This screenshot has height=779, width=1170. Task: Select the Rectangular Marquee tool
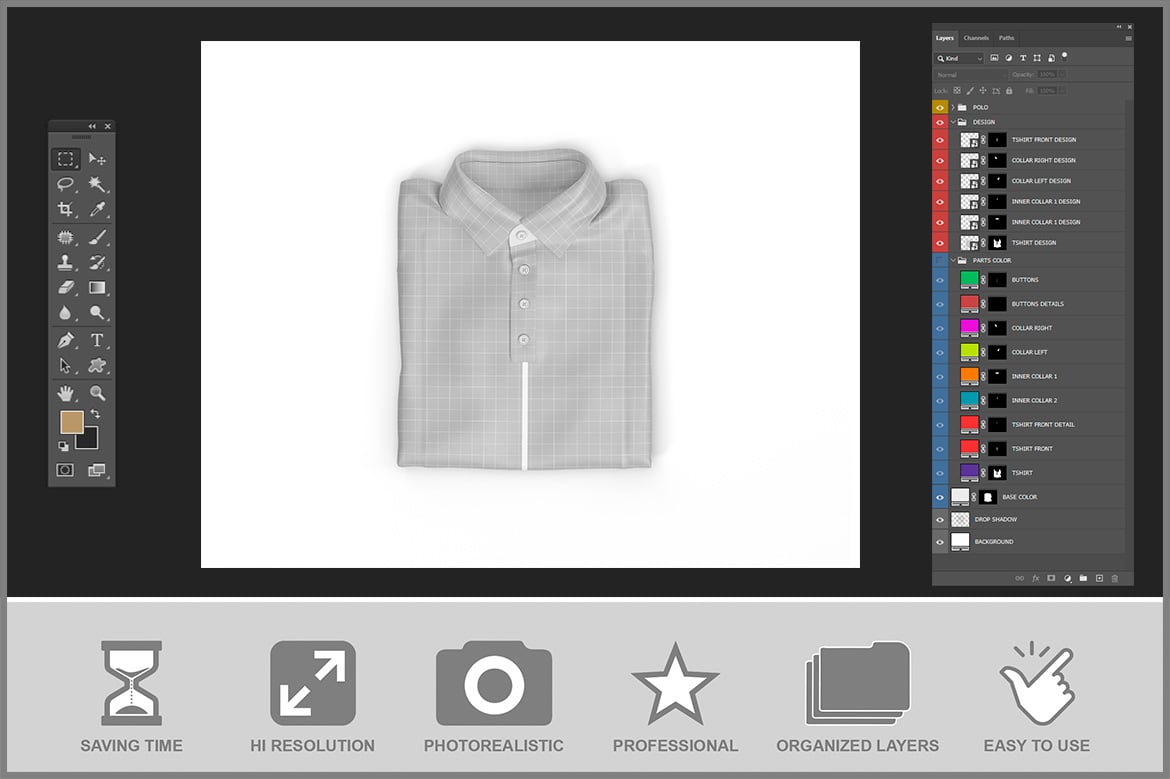pyautogui.click(x=66, y=159)
